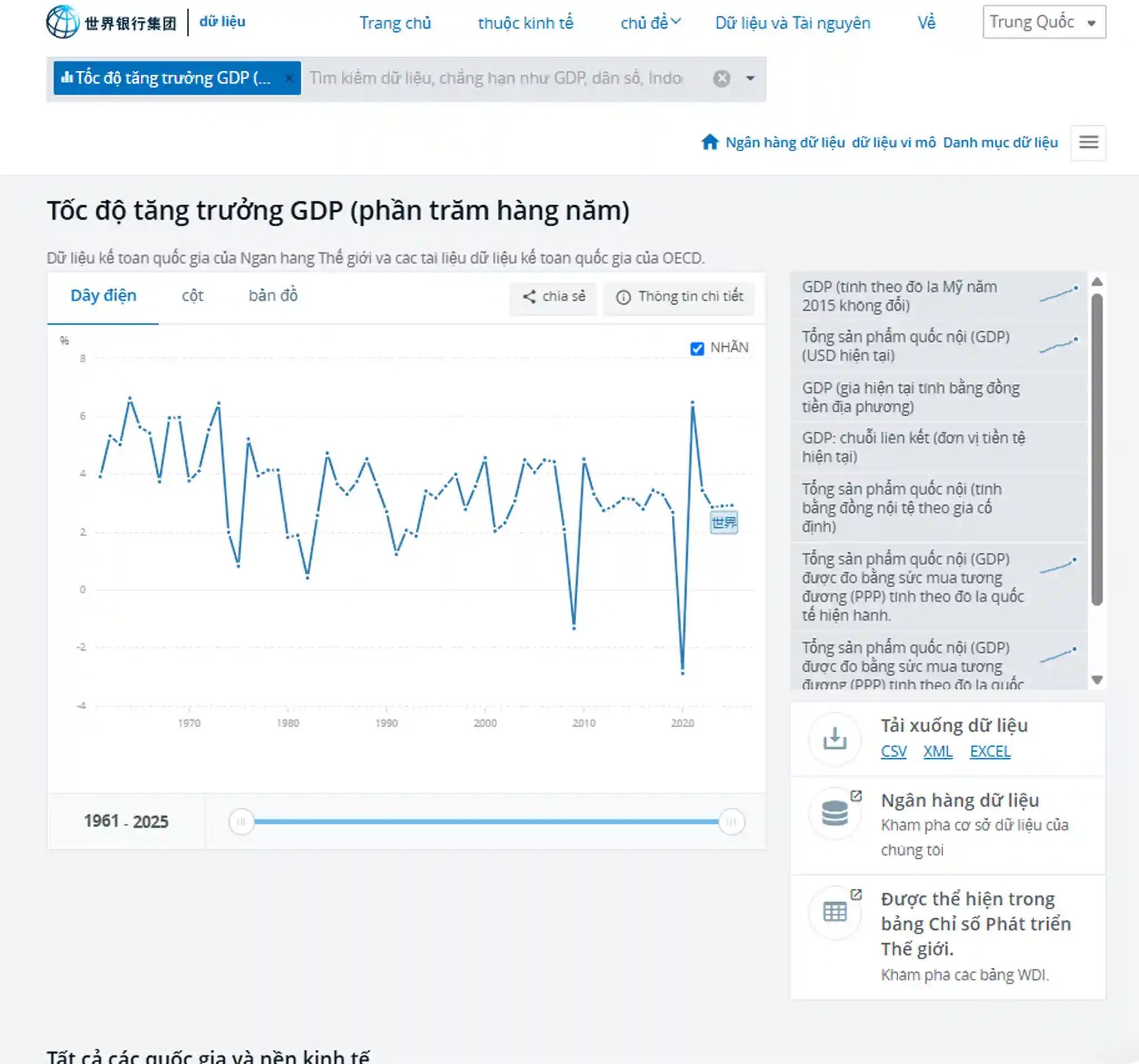Image resolution: width=1139 pixels, height=1064 pixels.
Task: Open World Development Indicators table link
Action: [975, 924]
